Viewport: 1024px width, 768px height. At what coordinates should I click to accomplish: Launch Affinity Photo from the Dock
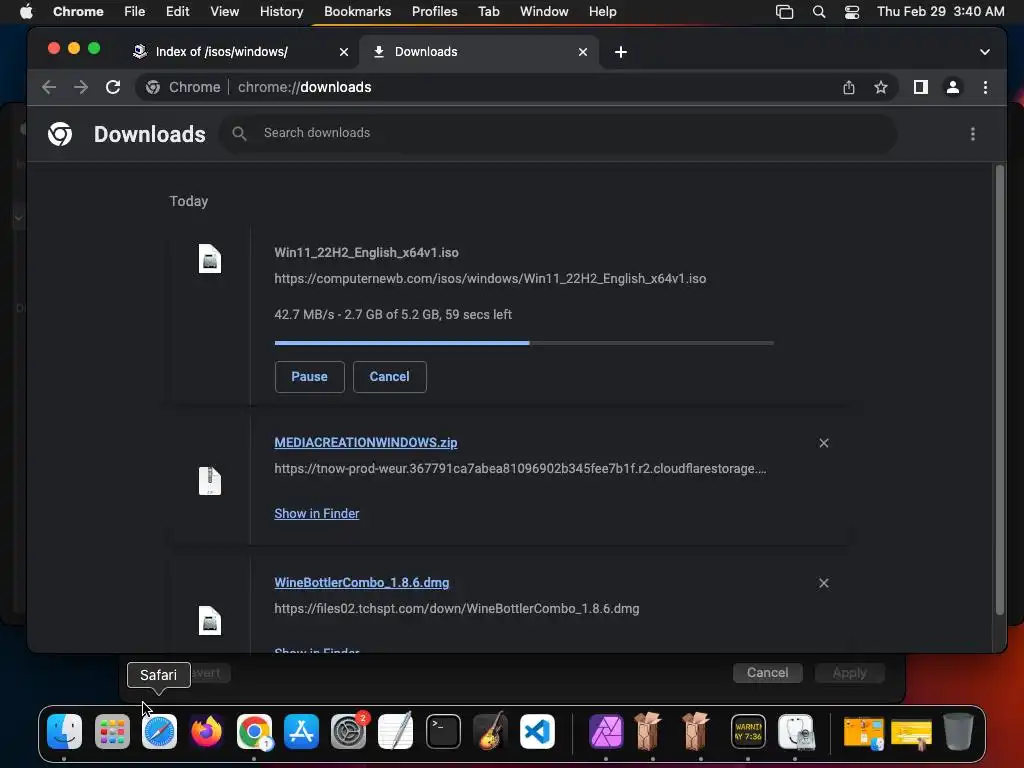click(606, 731)
